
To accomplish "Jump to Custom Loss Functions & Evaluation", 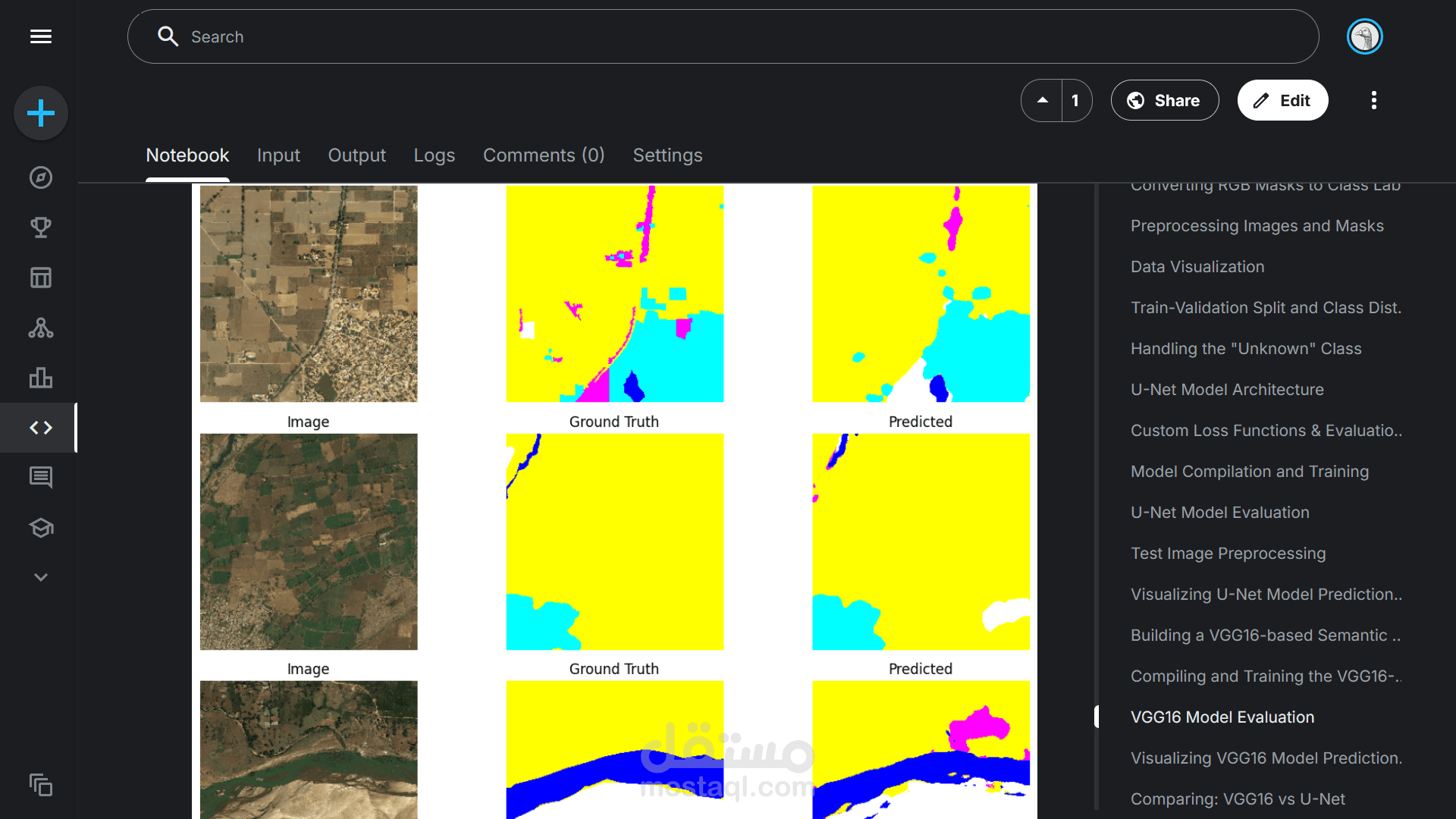I will pyautogui.click(x=1266, y=431).
